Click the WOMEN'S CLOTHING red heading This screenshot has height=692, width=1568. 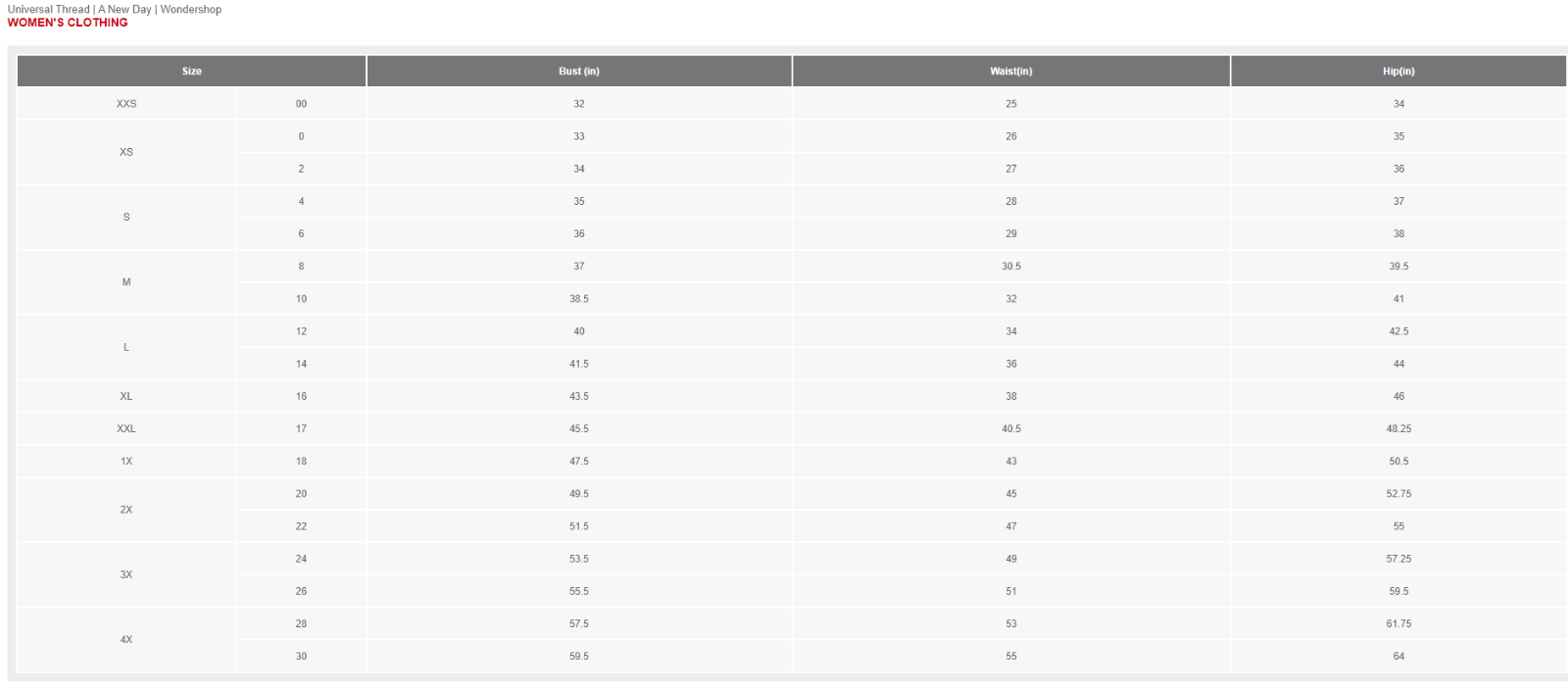68,23
